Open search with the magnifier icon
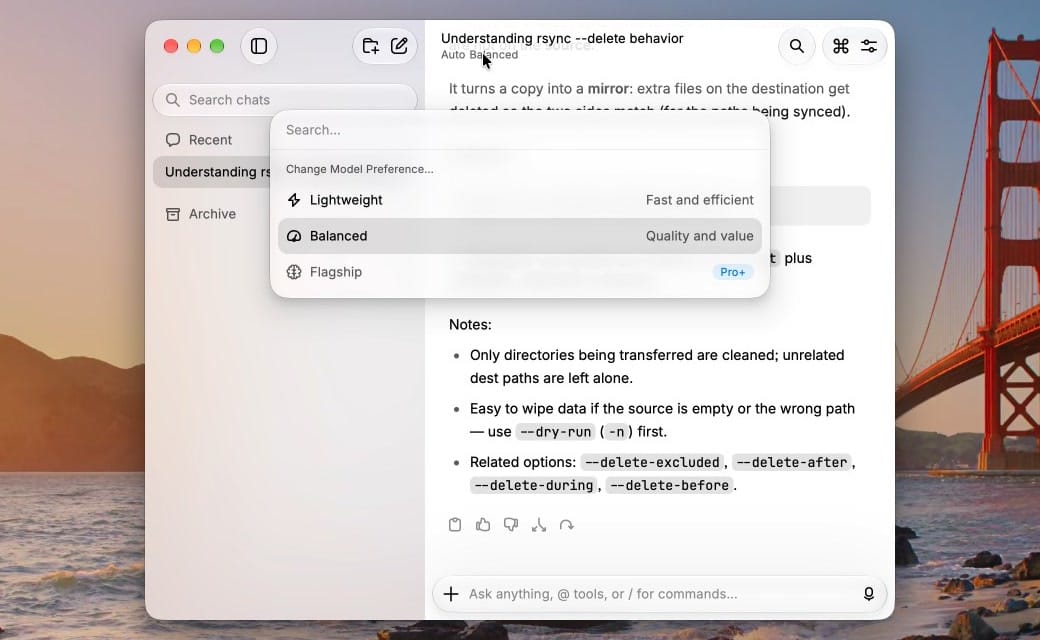The image size is (1040, 640). click(x=797, y=46)
